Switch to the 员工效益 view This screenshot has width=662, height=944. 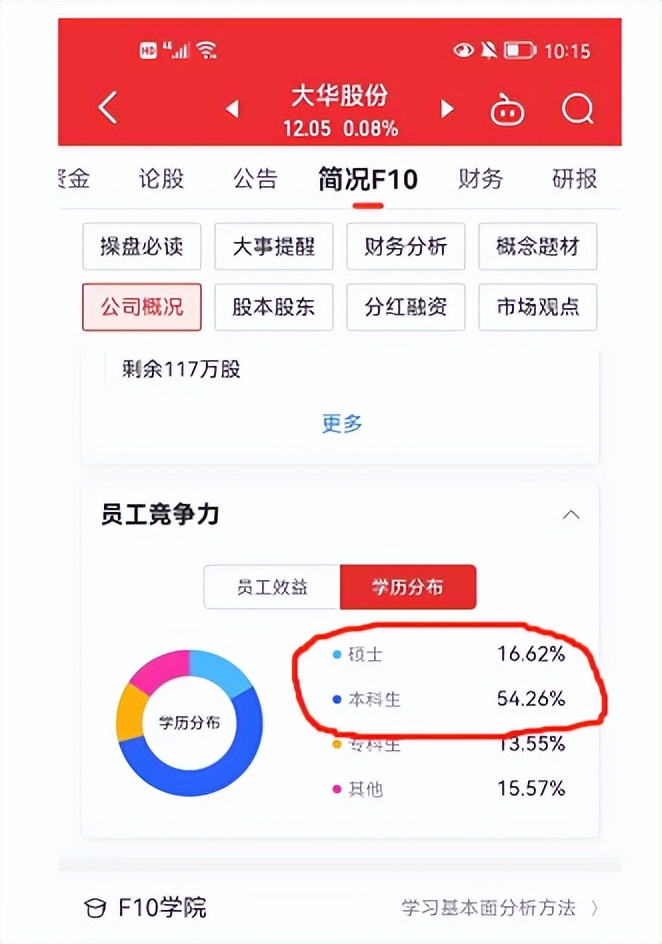[270, 587]
